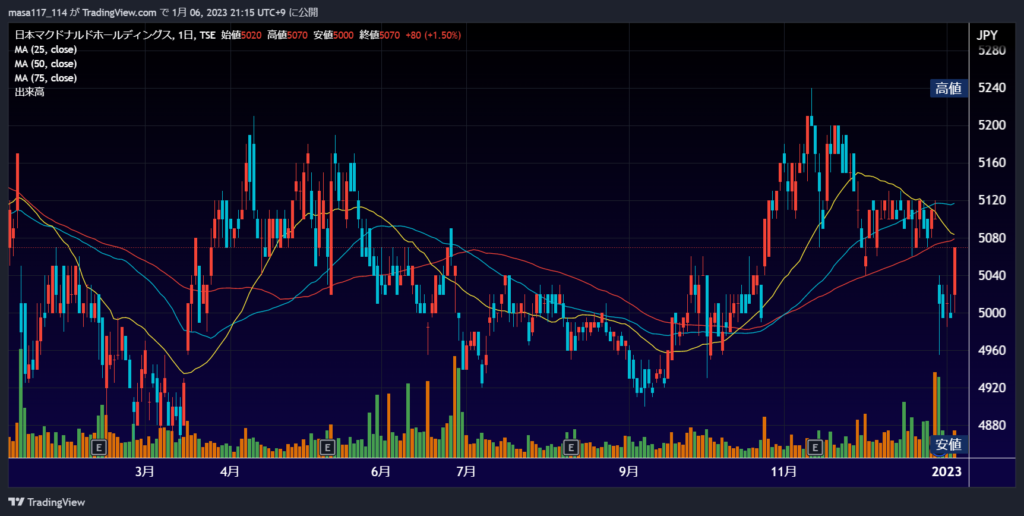Click the 5080 price axis label
Viewport: 1024px width, 516px height.
(992, 238)
